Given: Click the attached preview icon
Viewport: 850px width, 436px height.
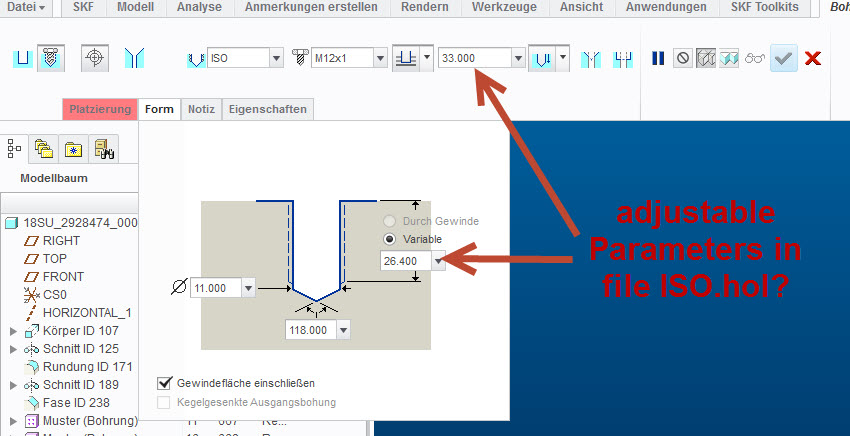Looking at the screenshot, I should [729, 58].
